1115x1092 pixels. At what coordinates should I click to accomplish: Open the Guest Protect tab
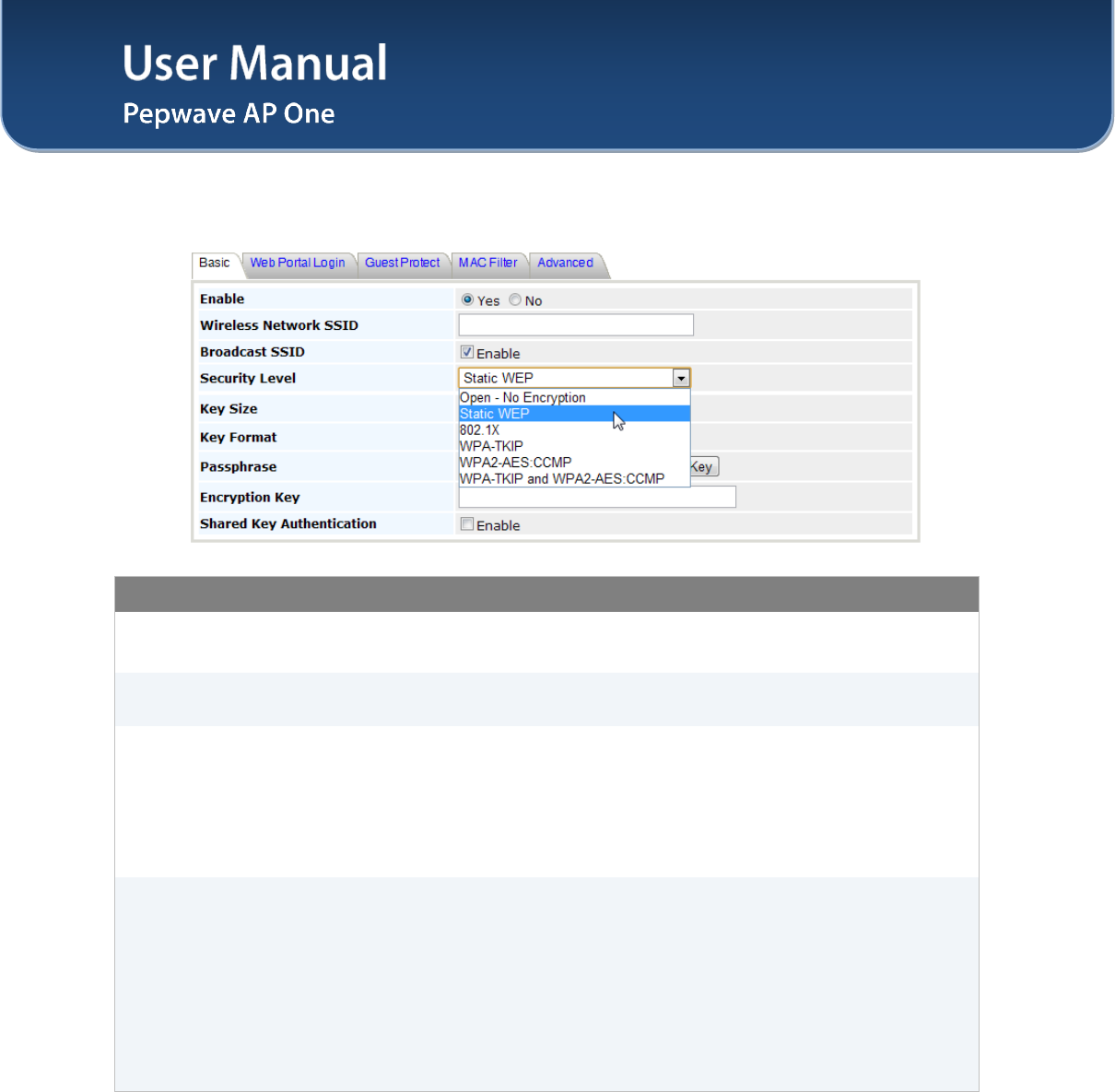(403, 263)
